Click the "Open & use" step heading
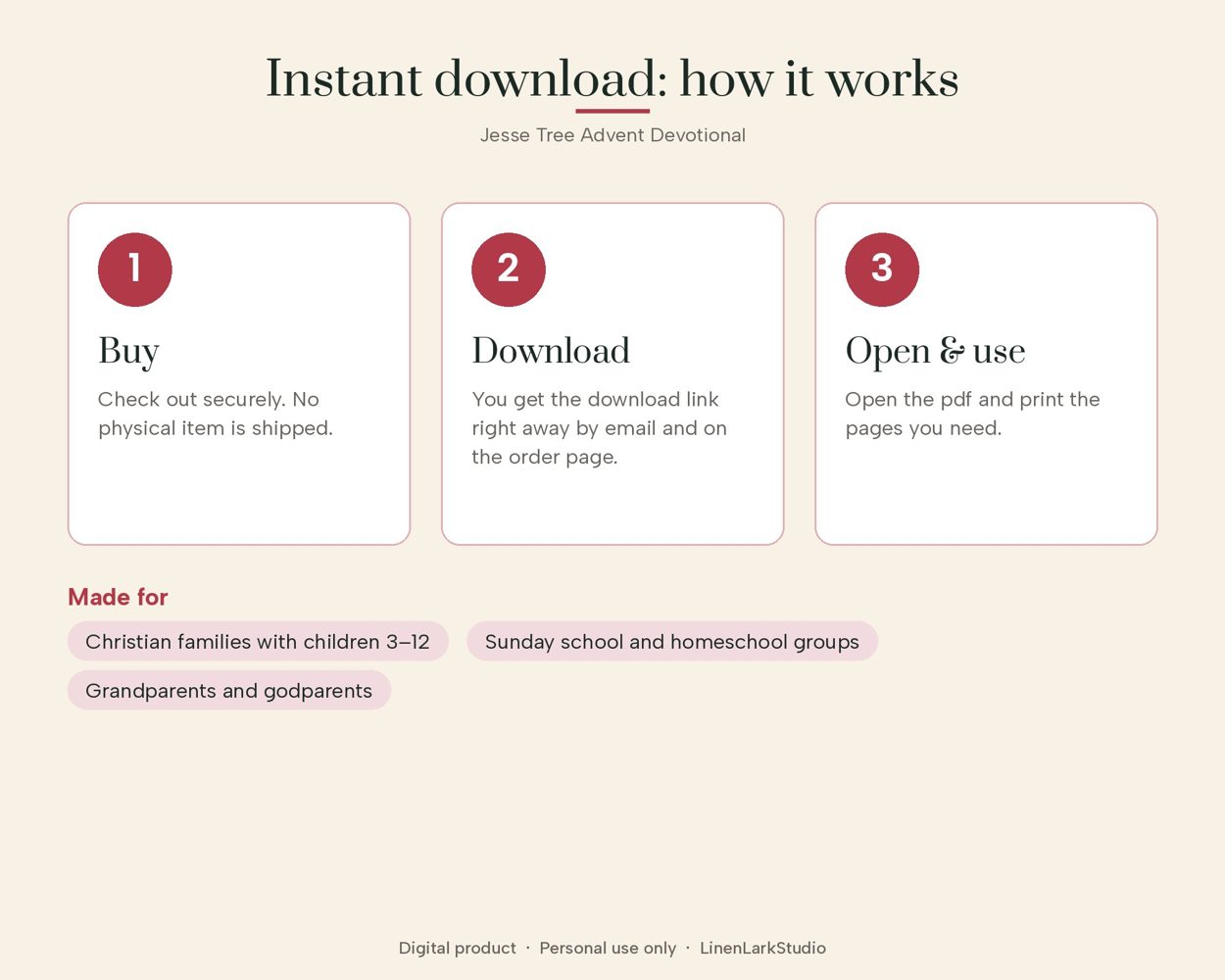1225x980 pixels. click(935, 352)
